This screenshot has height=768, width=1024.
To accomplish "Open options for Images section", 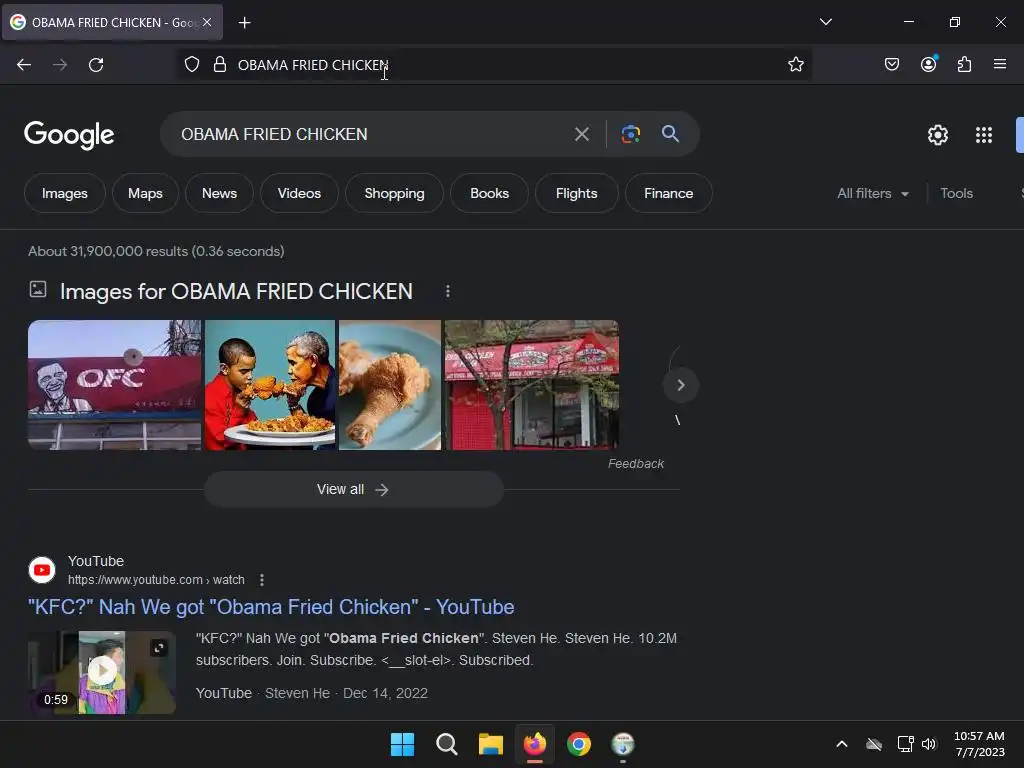I will coord(448,291).
